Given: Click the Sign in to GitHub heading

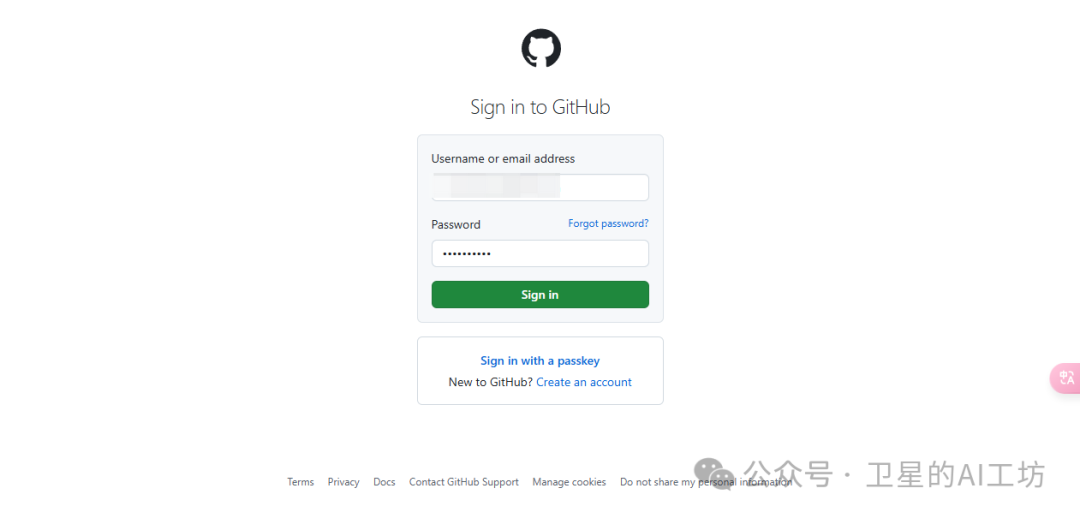Looking at the screenshot, I should point(540,107).
